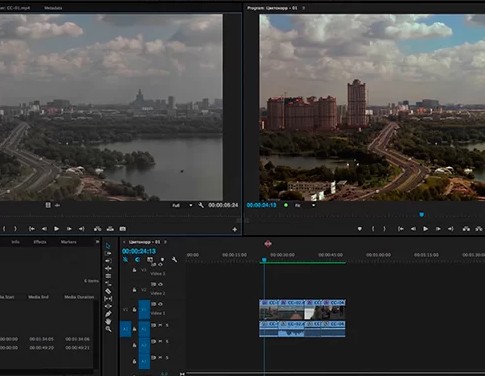Viewport: 485px width, 376px height.
Task: Toggle Snap in the timeline header
Action: pyautogui.click(x=137, y=260)
